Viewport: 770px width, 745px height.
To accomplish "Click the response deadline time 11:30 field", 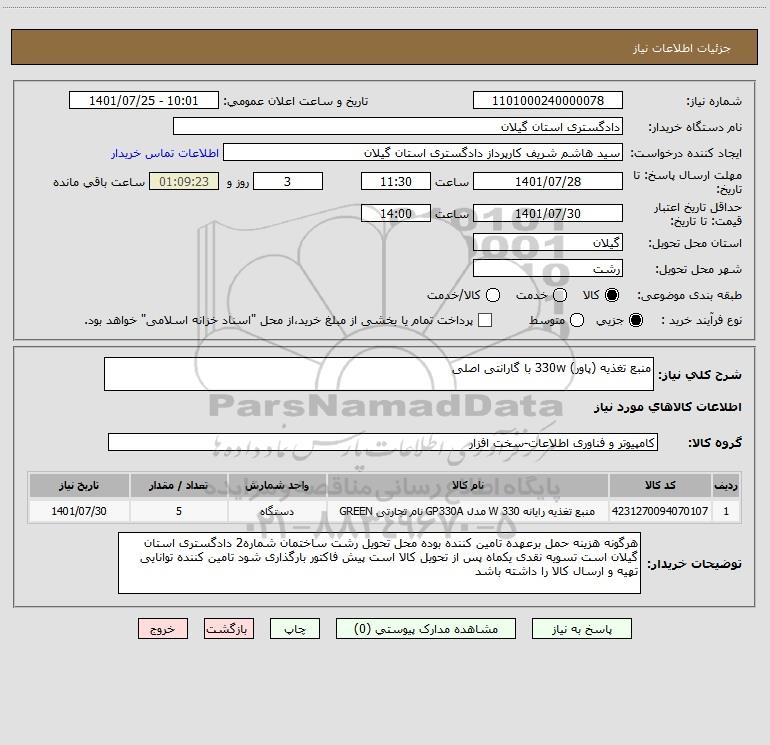I will 396,181.
